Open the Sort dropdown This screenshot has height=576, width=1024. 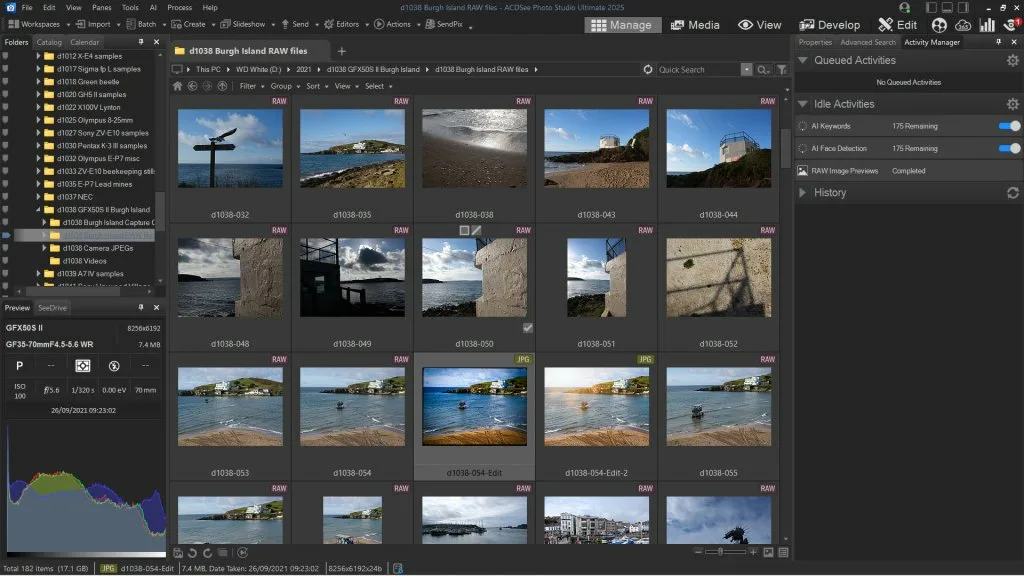coord(316,86)
